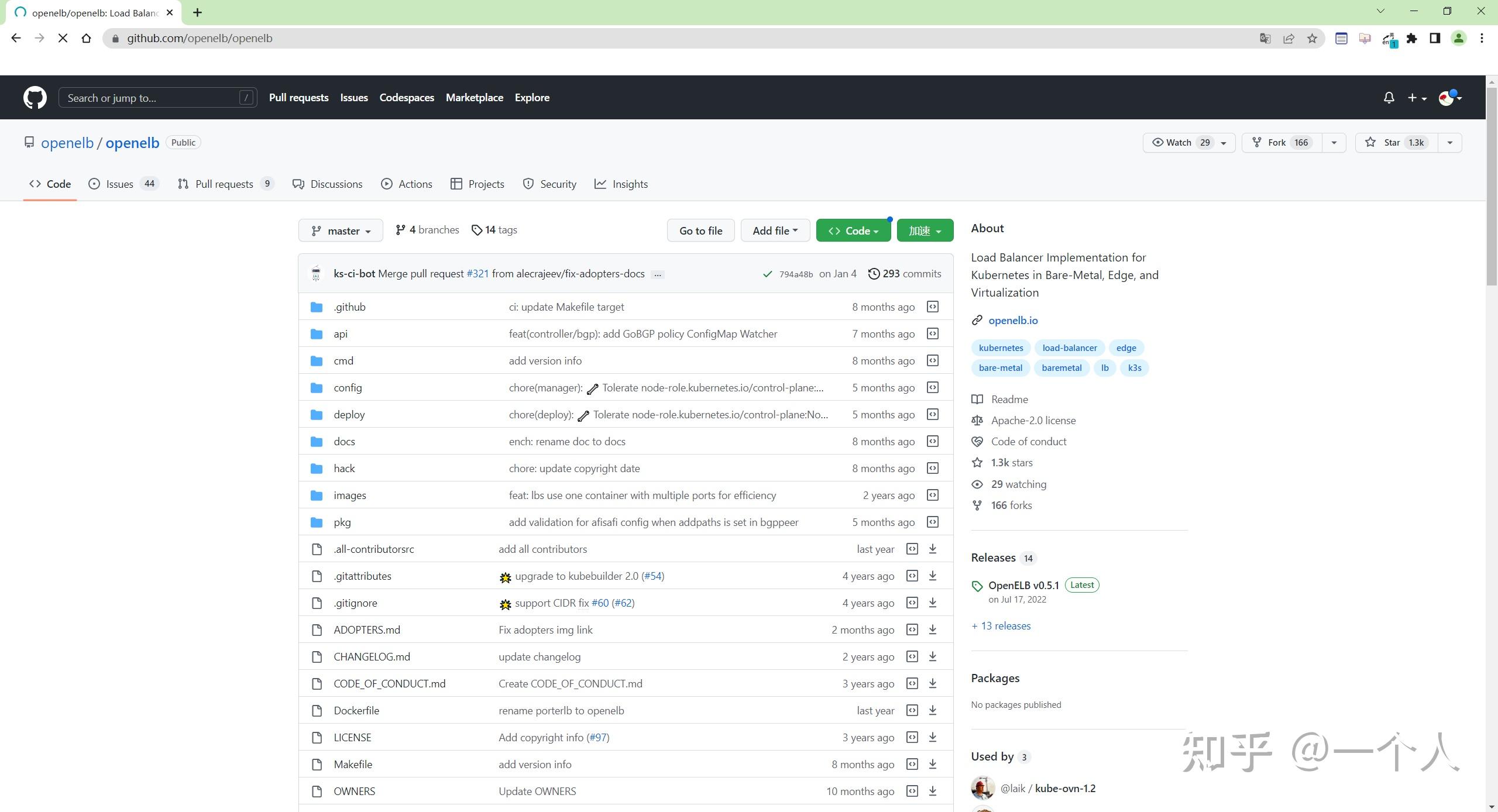View the 4 branches link
Screen dimensions: 1498x812
[427, 230]
